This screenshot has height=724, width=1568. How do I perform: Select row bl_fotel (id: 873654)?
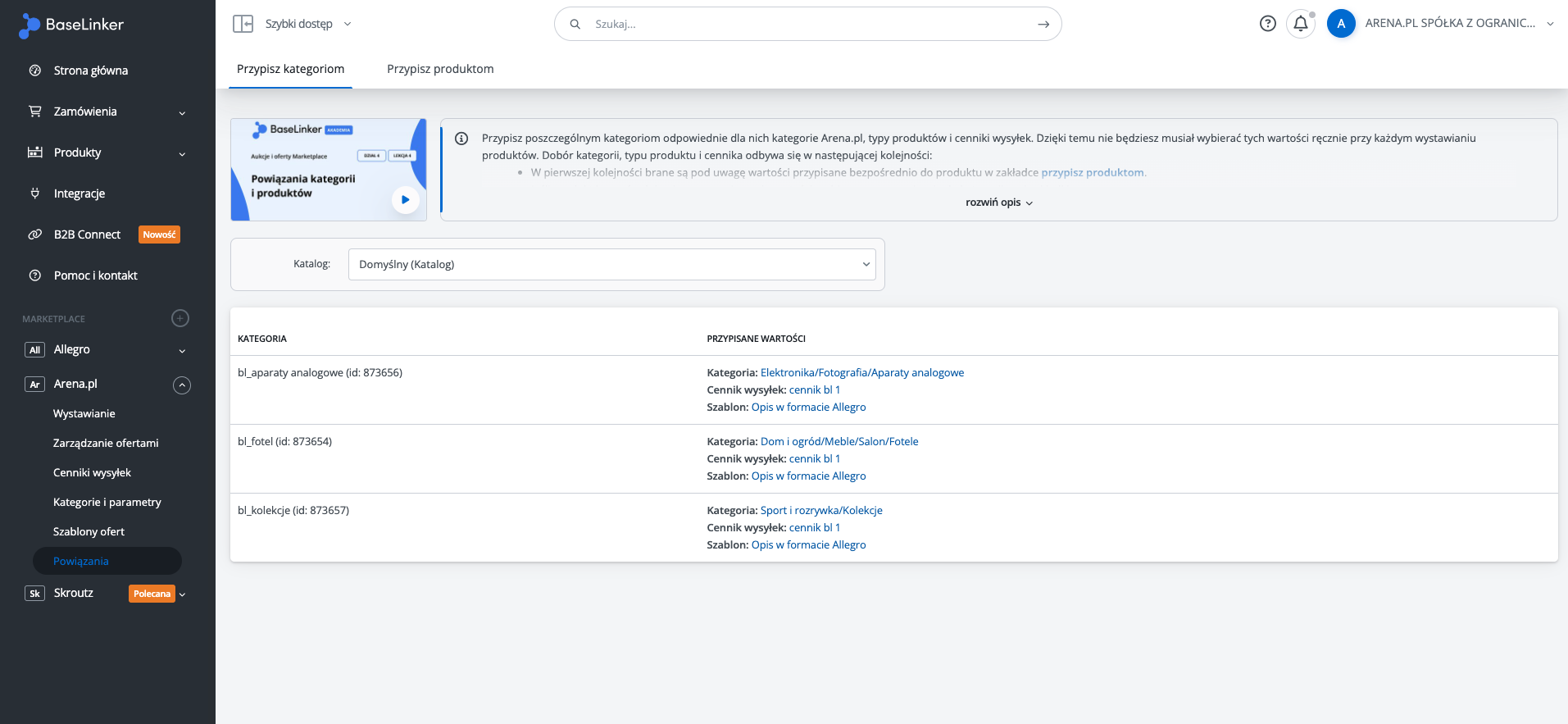tap(894, 458)
